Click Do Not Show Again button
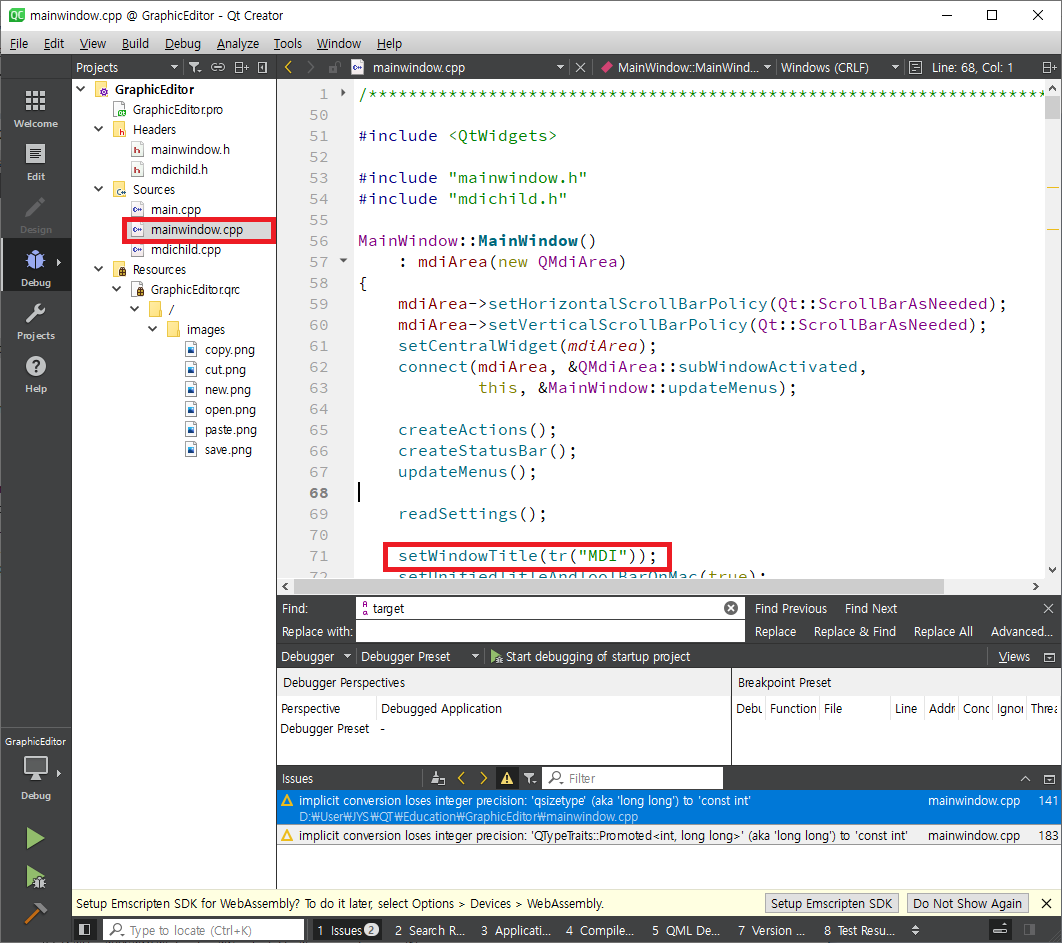This screenshot has width=1062, height=943. [967, 904]
